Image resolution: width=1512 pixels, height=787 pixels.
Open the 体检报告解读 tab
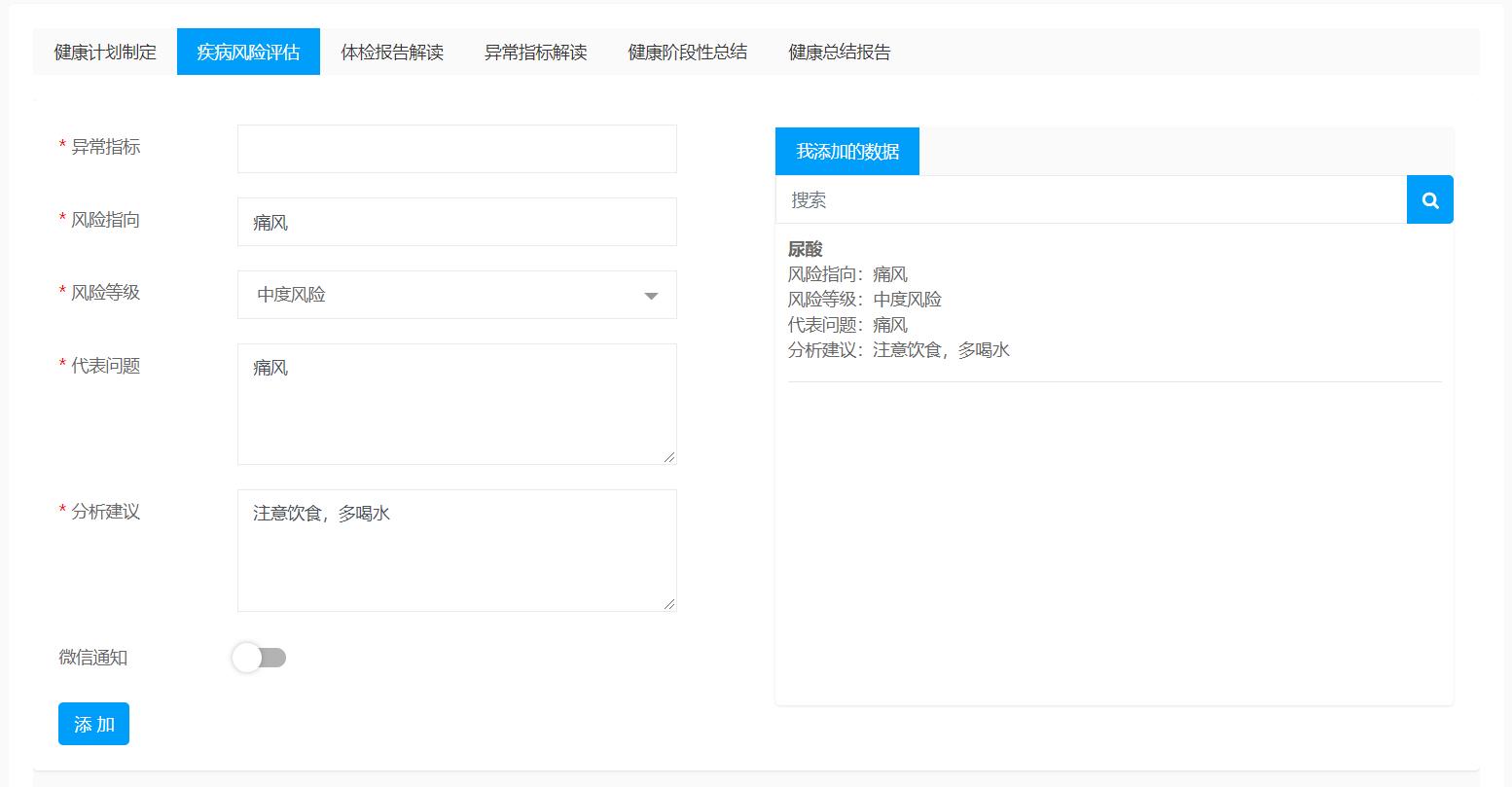point(392,52)
